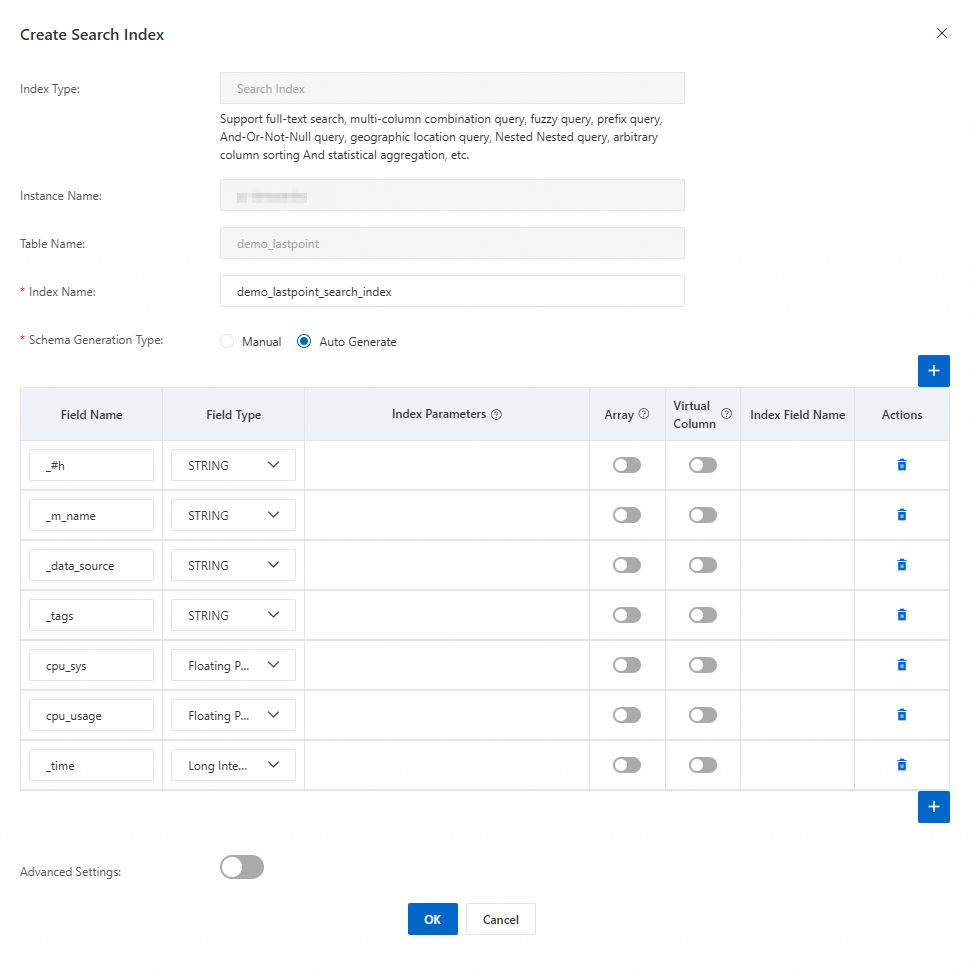The width and height of the screenshot is (972, 972).
Task: Open the Index Parameters help tooltip icon
Action: pyautogui.click(x=496, y=415)
